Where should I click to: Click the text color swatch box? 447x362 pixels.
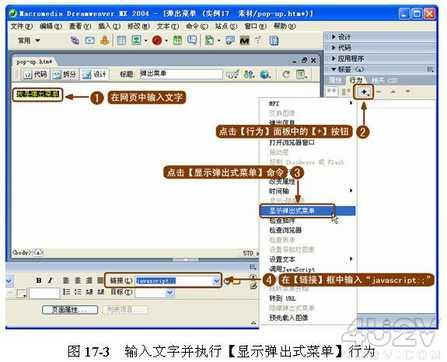(21, 293)
